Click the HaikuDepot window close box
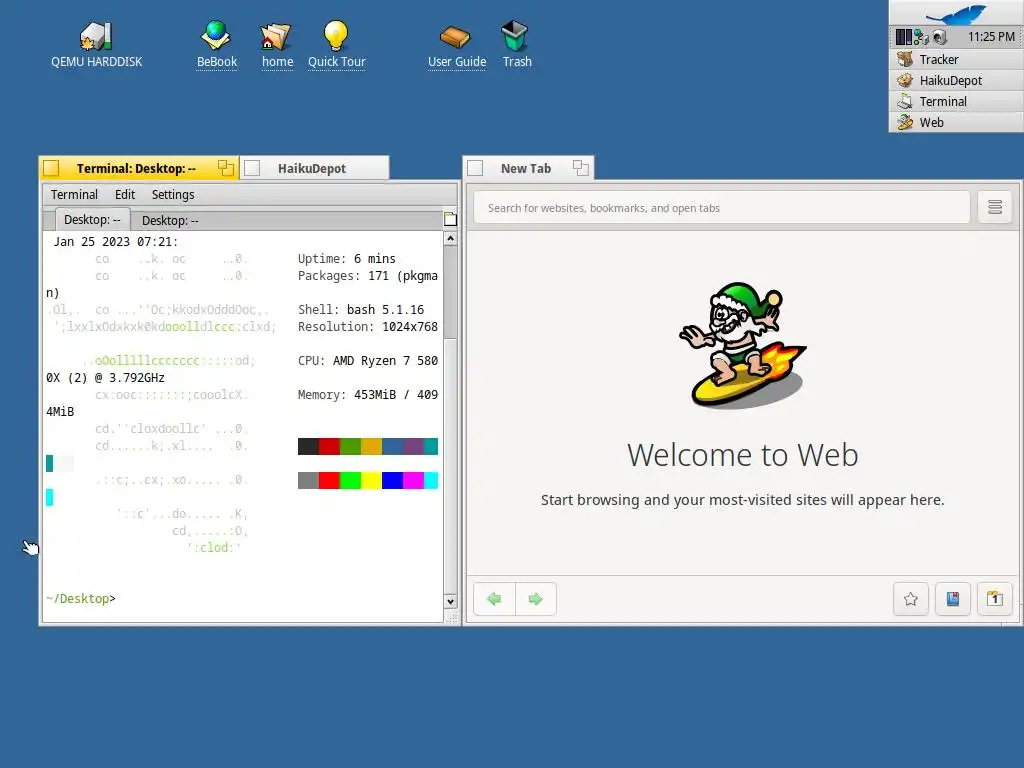This screenshot has width=1024, height=768. pos(252,168)
